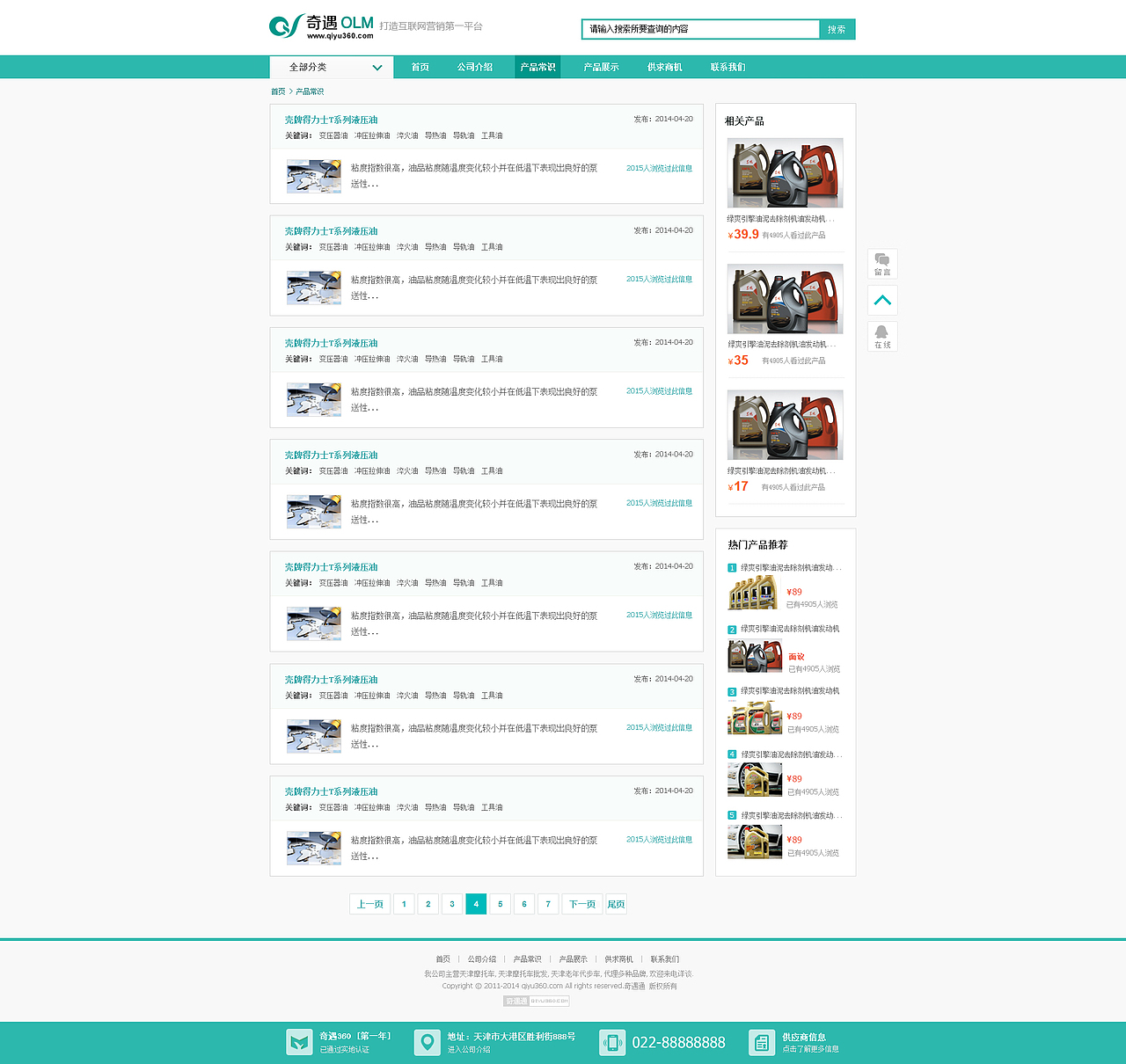Click the 022-88888888 phone number

(679, 1043)
